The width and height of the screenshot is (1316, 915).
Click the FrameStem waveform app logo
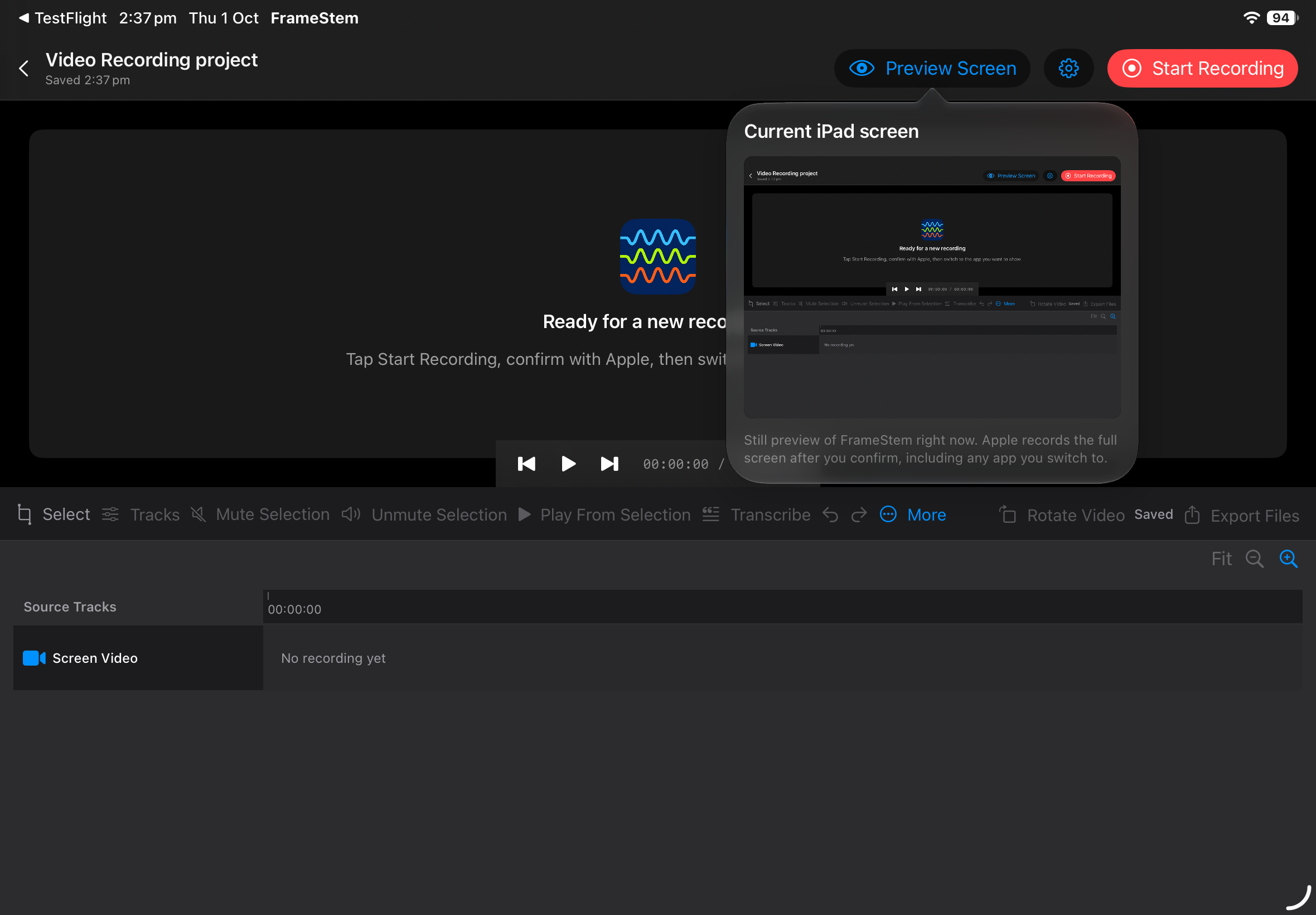coord(657,256)
